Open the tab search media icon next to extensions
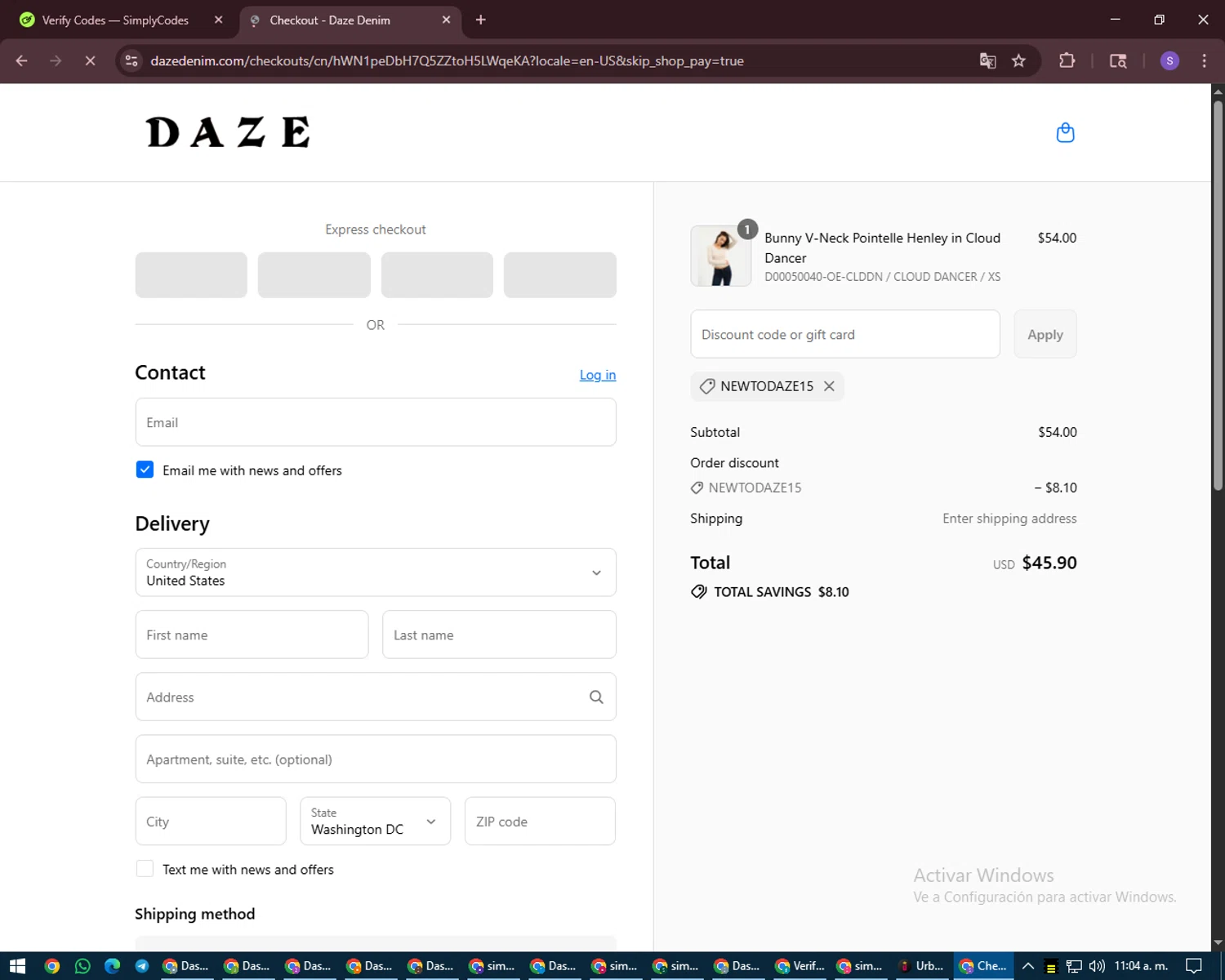Screen dimensions: 1225x980 1118,60
